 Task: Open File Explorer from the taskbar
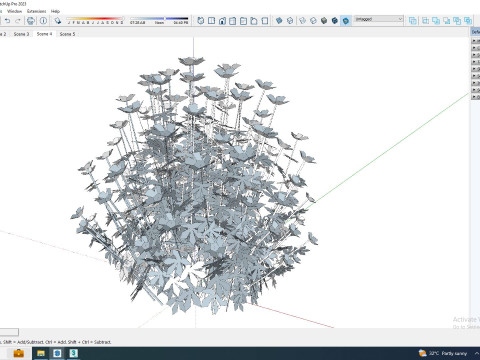pos(41,353)
